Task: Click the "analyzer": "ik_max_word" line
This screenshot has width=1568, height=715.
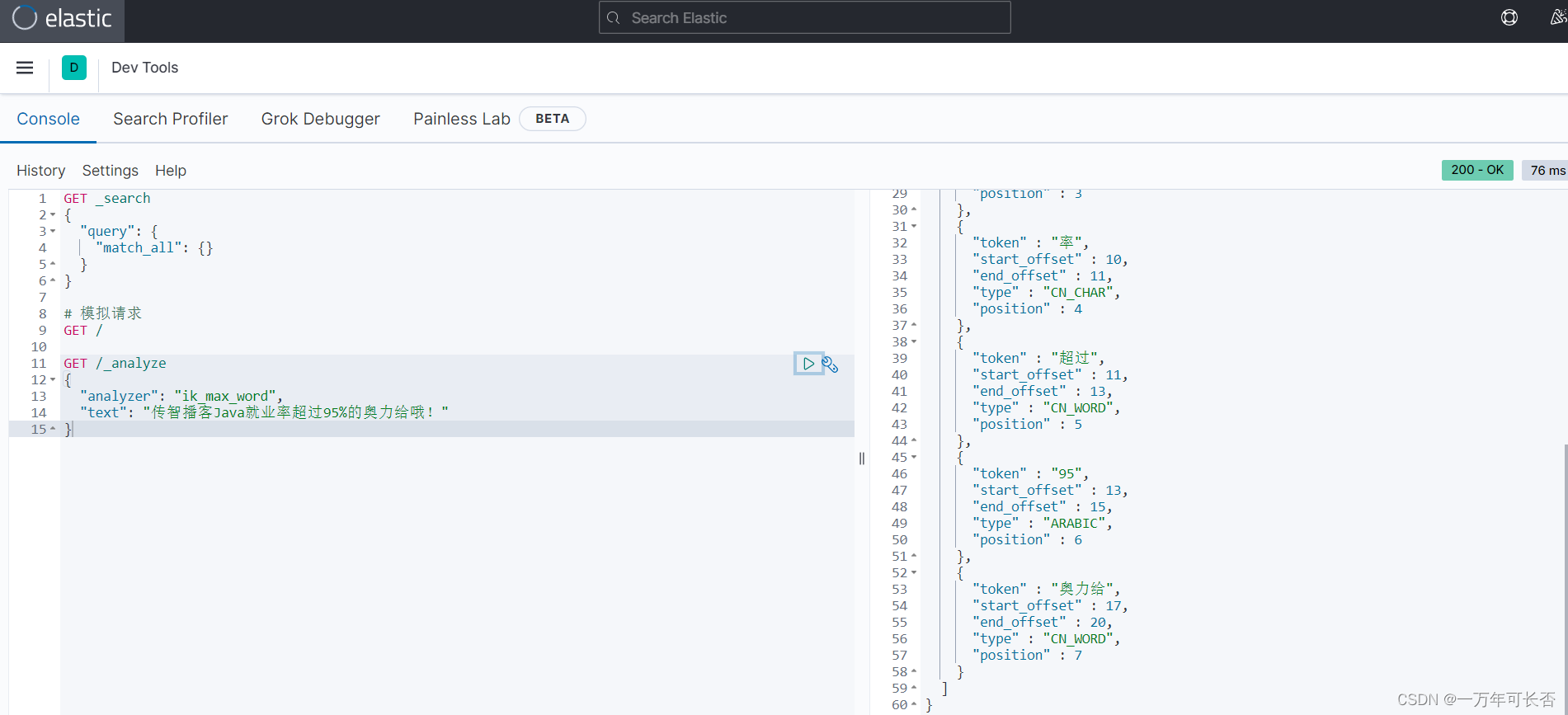Action: [181, 397]
